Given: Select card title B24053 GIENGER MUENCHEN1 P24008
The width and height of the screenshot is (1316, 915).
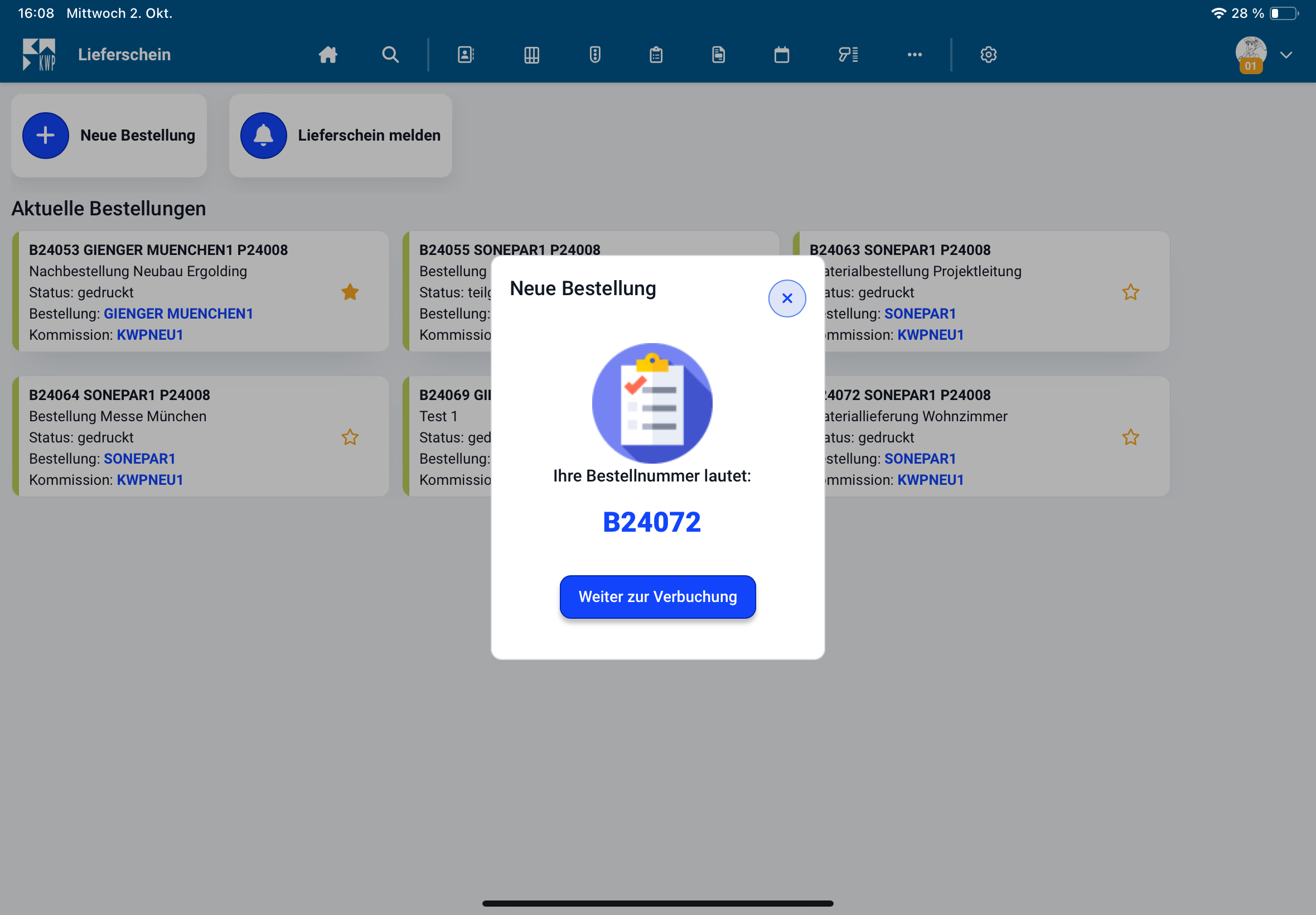Looking at the screenshot, I should coord(158,250).
